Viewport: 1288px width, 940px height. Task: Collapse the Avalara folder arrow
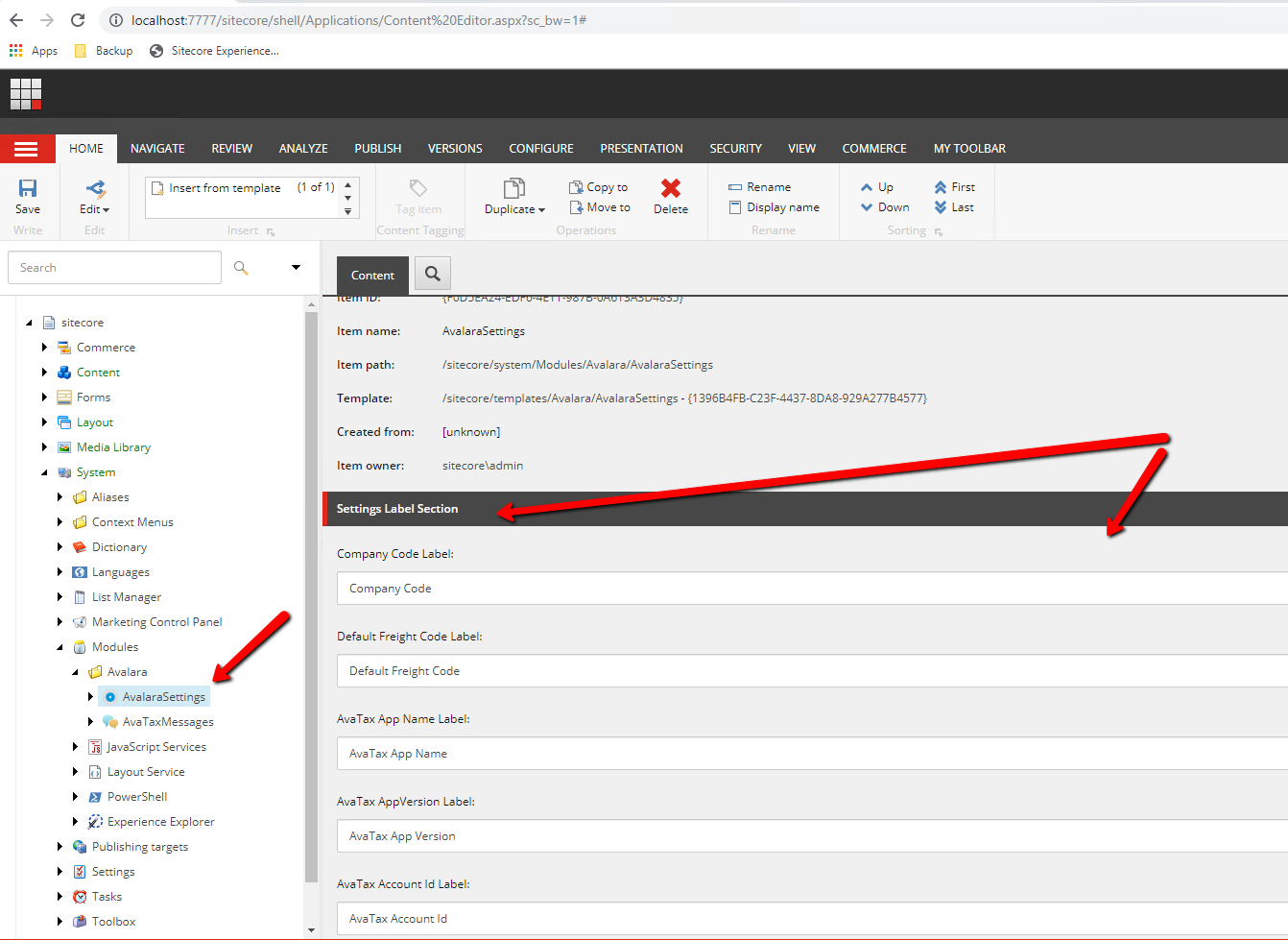(75, 672)
